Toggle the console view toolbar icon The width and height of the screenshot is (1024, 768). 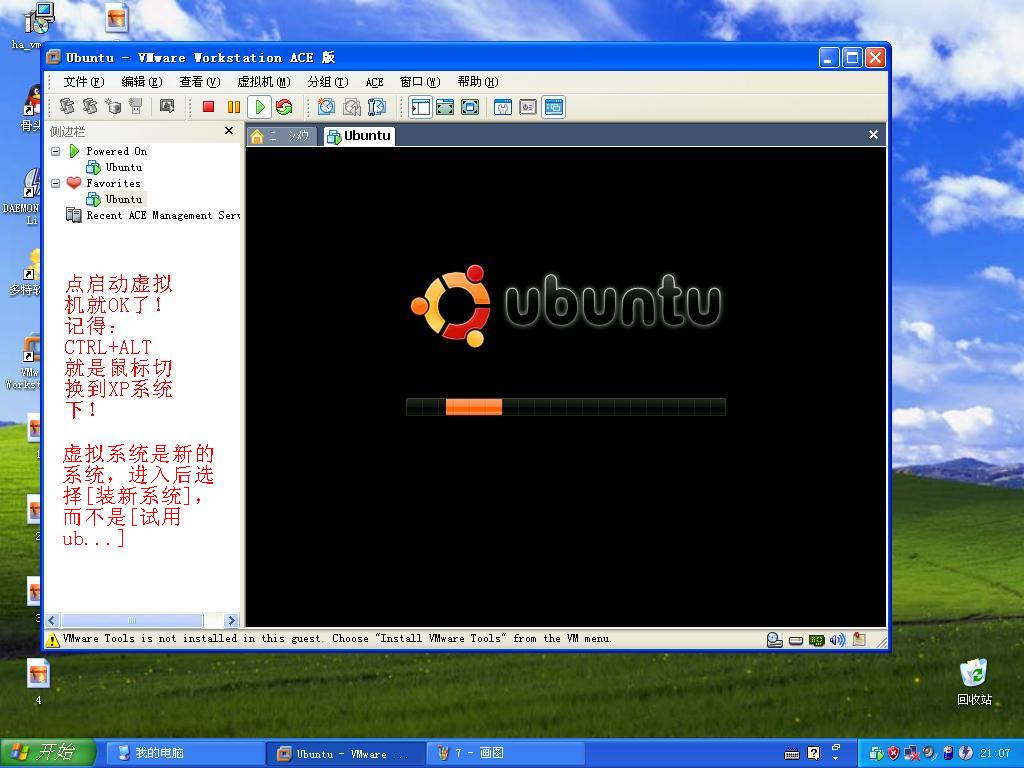[554, 107]
